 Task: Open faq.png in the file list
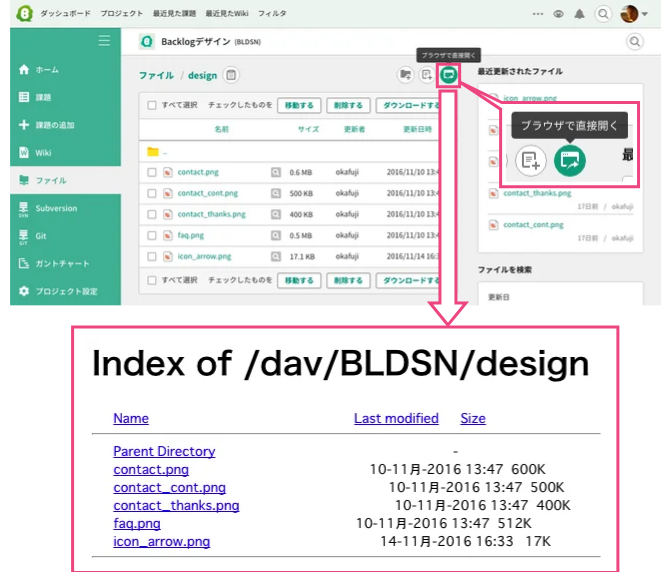(191, 235)
